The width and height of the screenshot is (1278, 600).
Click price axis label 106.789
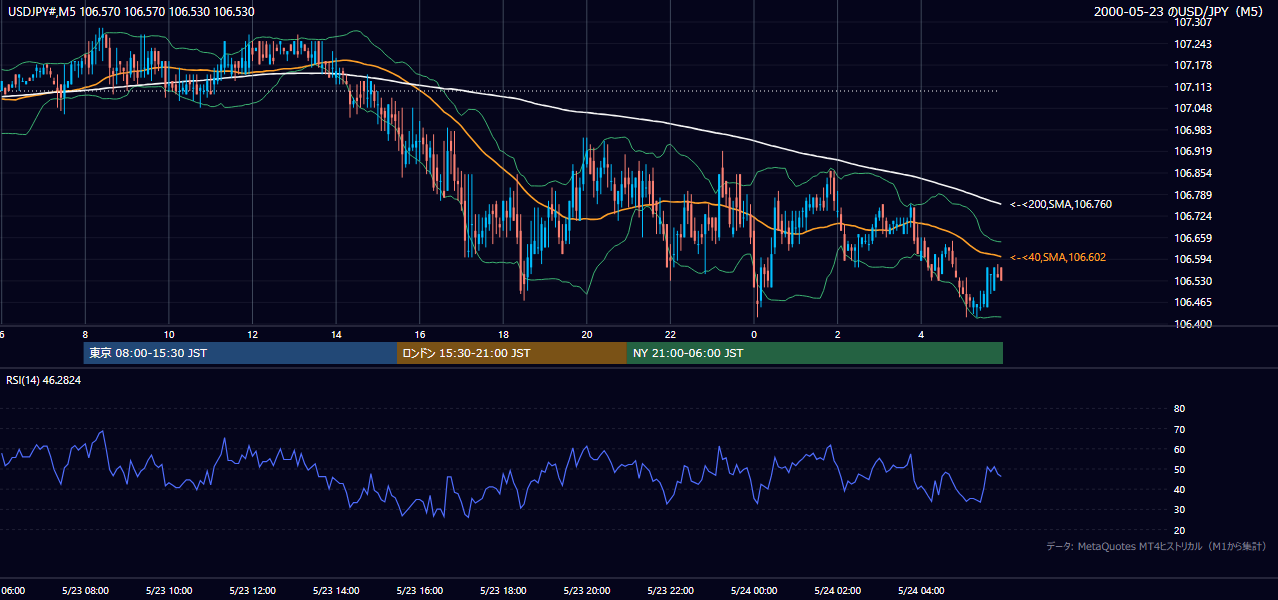[x=1192, y=195]
